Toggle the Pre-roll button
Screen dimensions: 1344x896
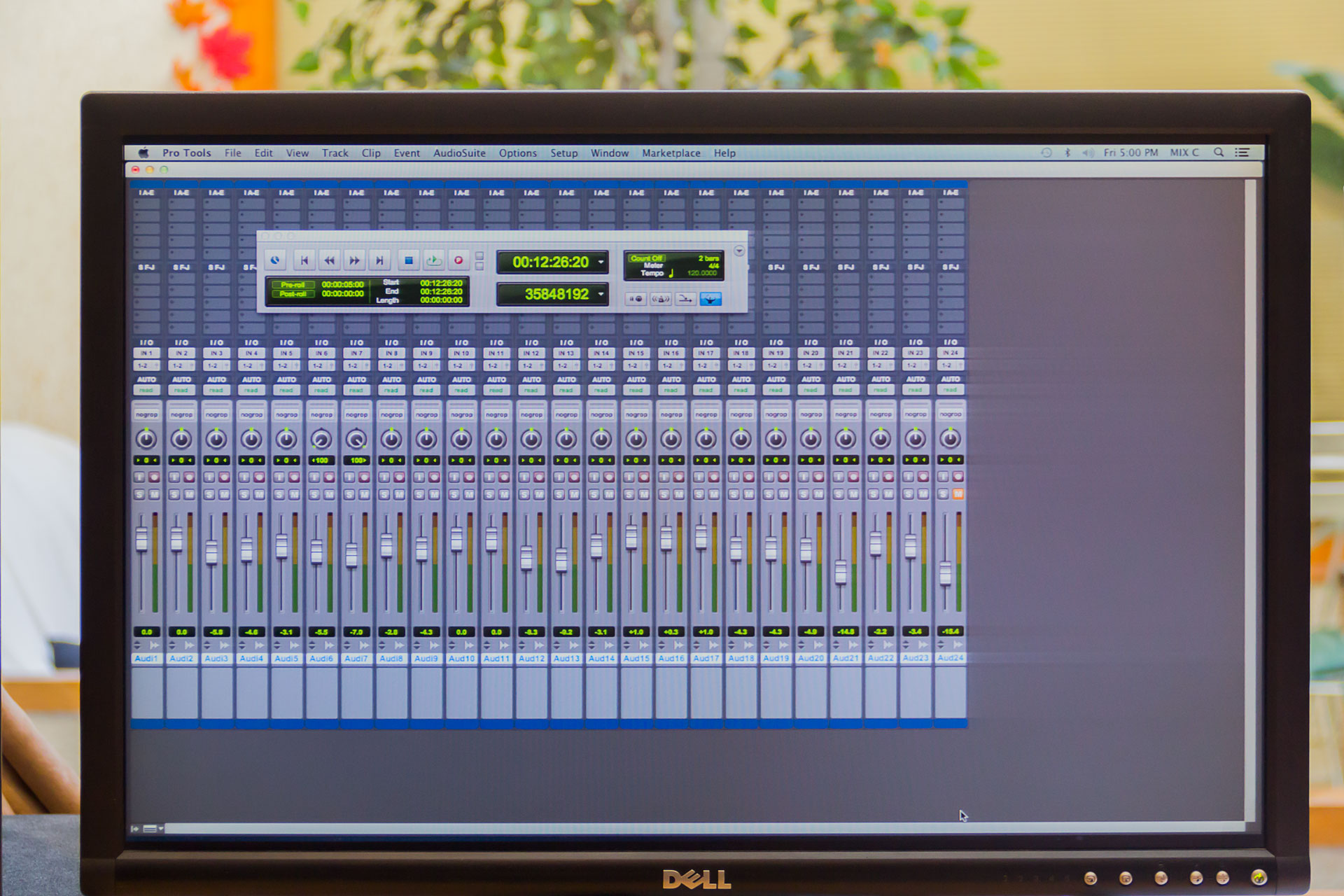293,285
